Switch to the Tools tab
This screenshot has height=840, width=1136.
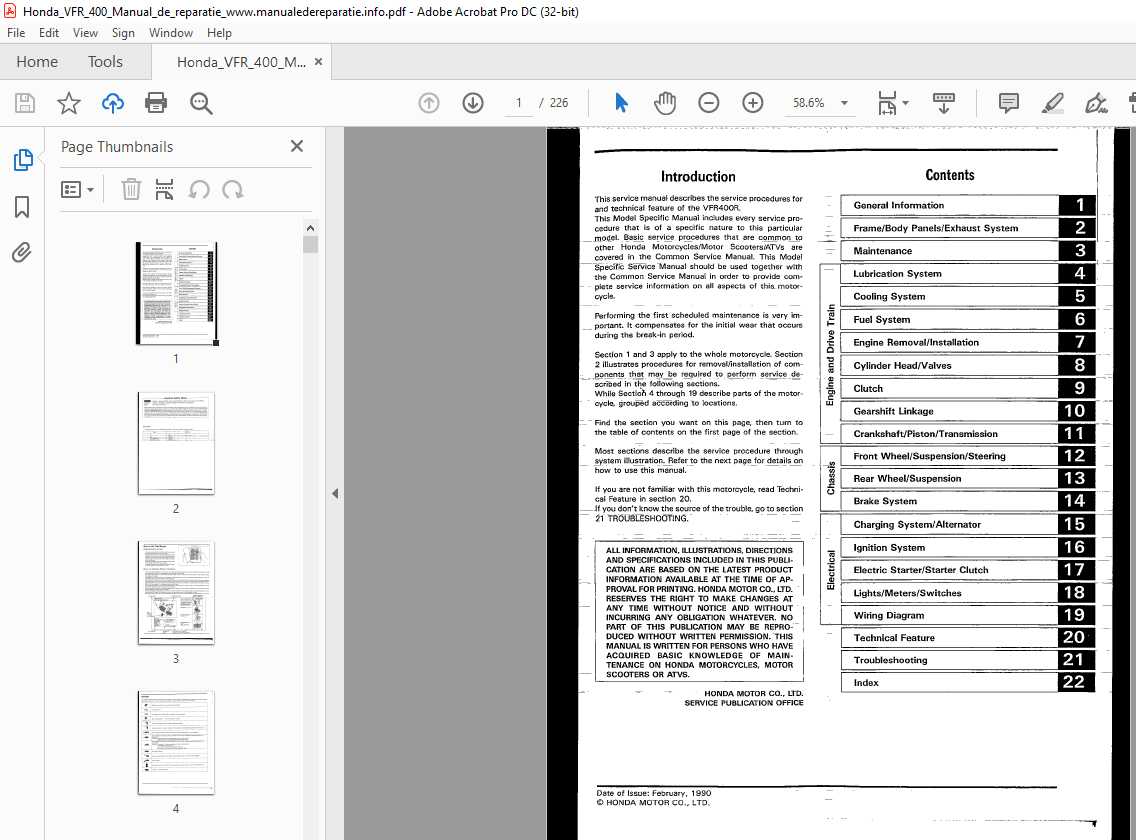pos(105,61)
